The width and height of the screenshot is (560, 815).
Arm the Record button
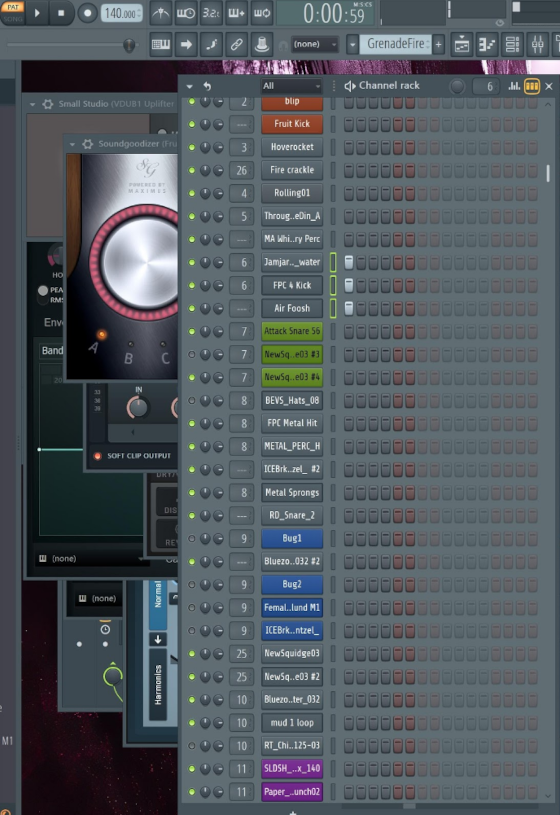(x=87, y=13)
